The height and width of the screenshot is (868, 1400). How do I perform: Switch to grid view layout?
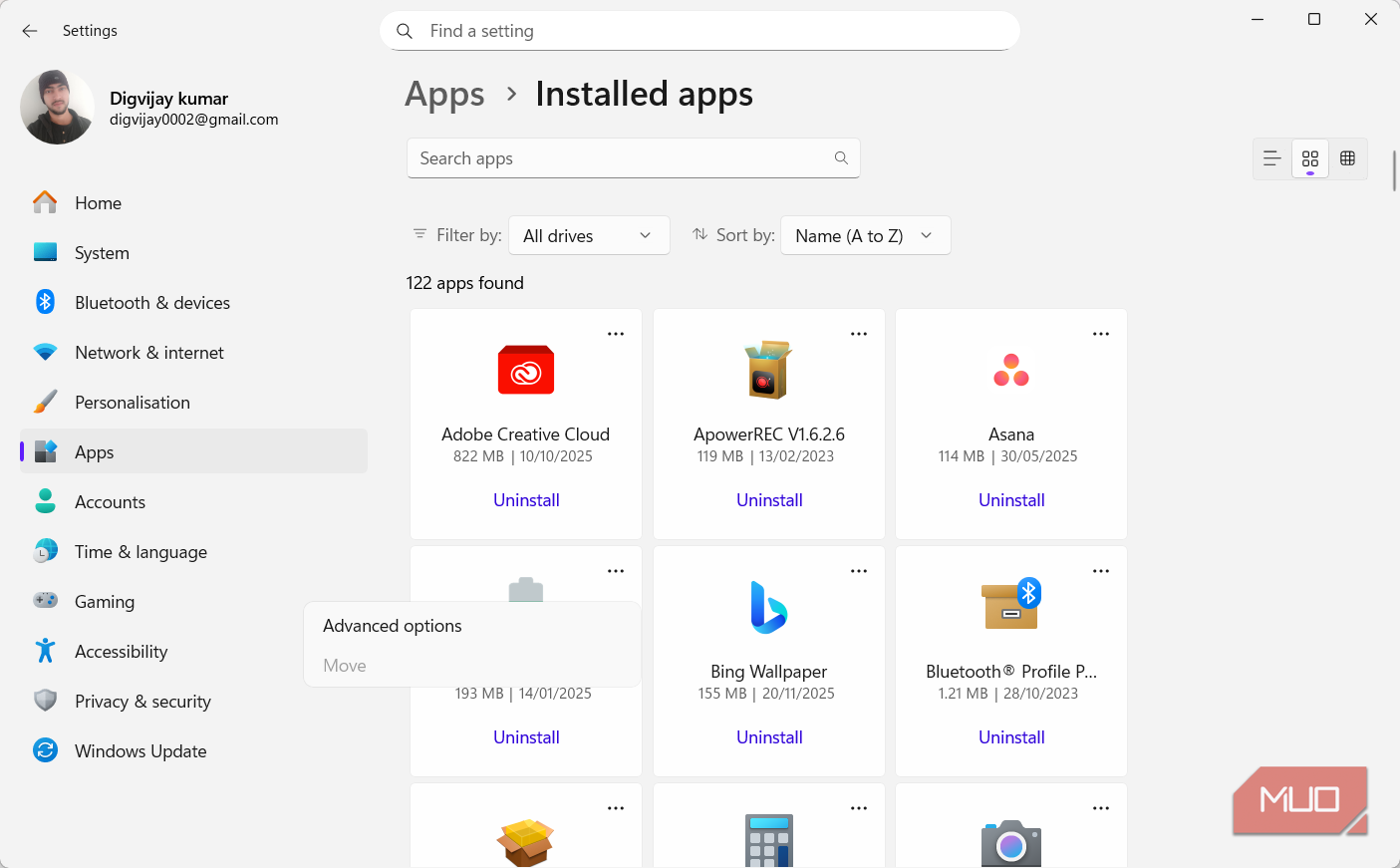click(1310, 158)
